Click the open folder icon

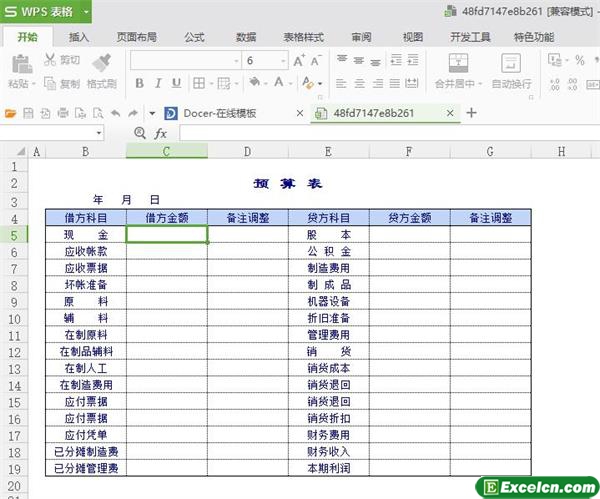click(10, 113)
